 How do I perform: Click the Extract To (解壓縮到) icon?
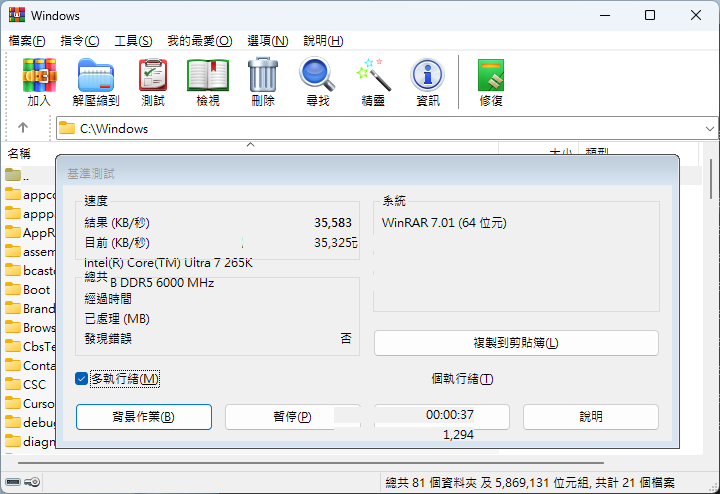[x=96, y=82]
